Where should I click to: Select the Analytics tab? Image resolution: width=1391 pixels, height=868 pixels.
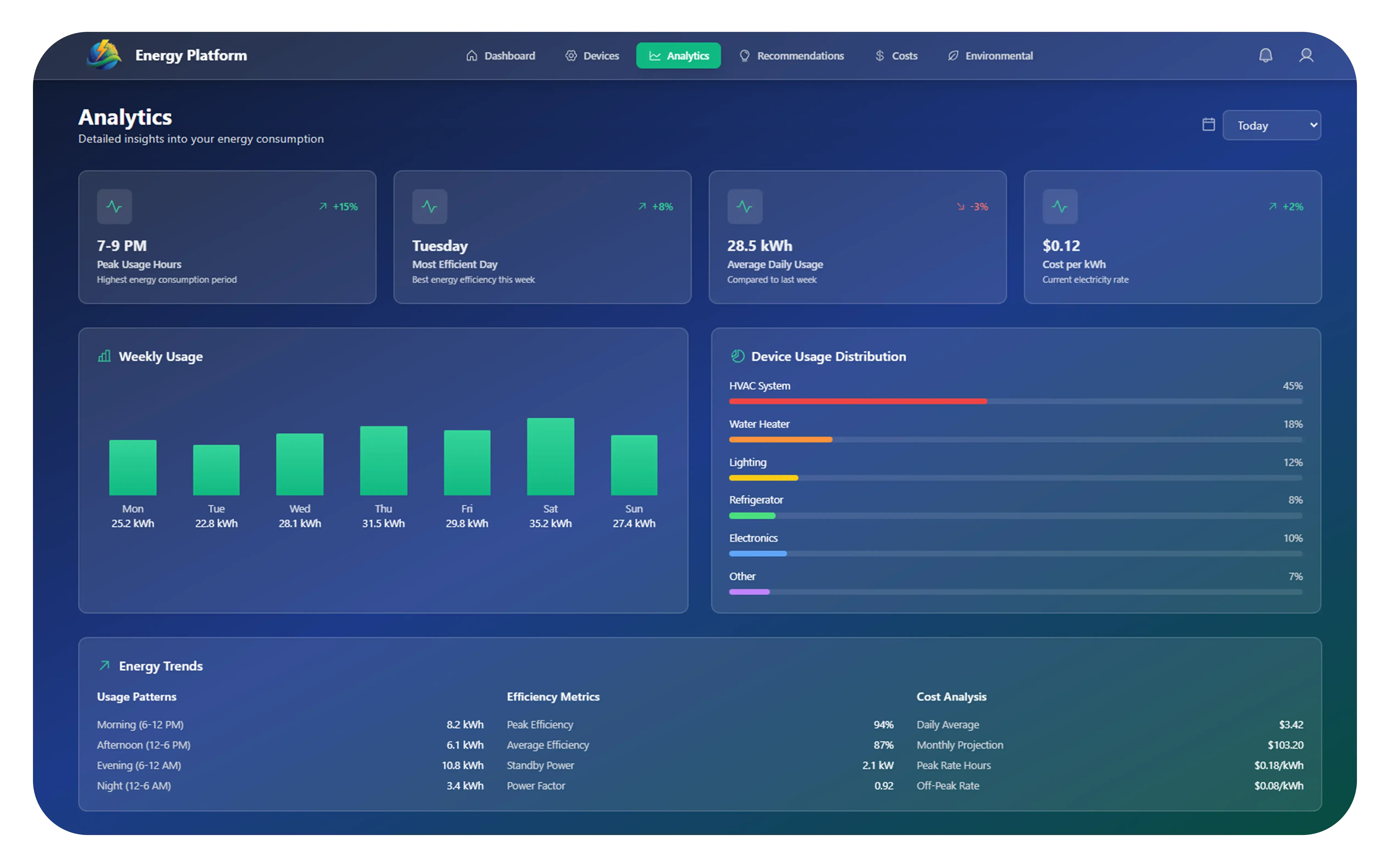[x=678, y=56]
